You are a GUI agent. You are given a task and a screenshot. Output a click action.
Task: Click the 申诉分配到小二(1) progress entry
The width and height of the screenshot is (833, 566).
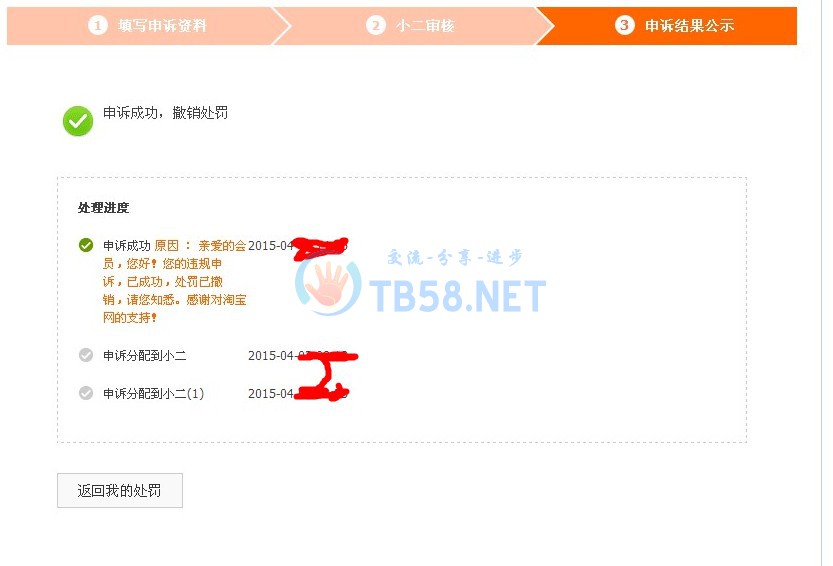[154, 394]
